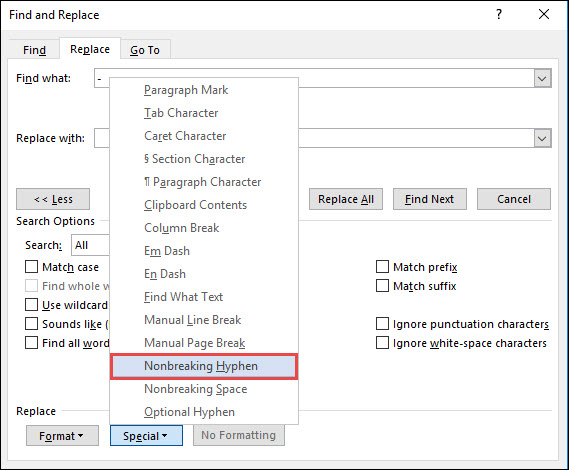Click the Find Next button
The height and width of the screenshot is (470, 569).
point(430,199)
